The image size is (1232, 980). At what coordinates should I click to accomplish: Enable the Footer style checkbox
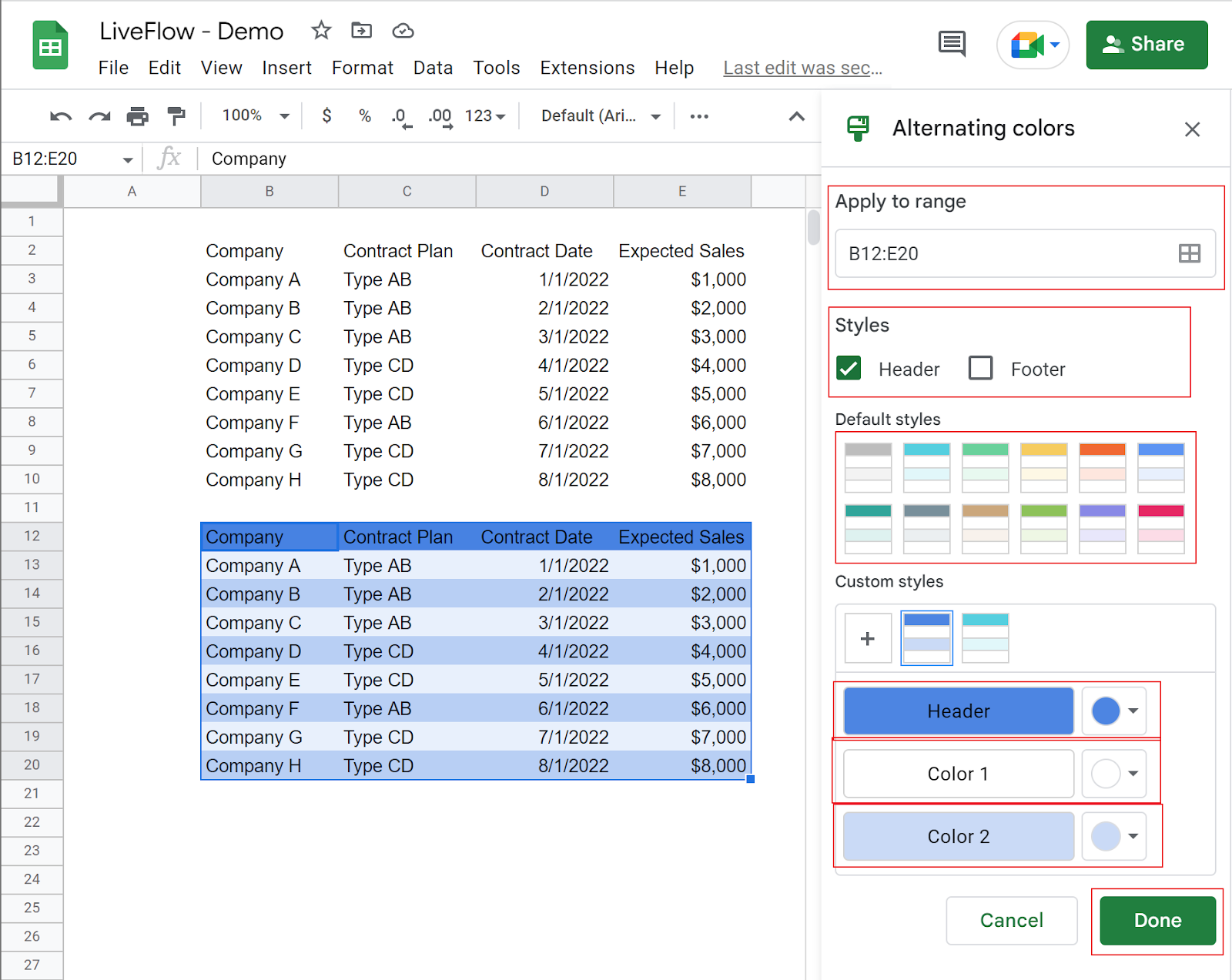pos(980,368)
